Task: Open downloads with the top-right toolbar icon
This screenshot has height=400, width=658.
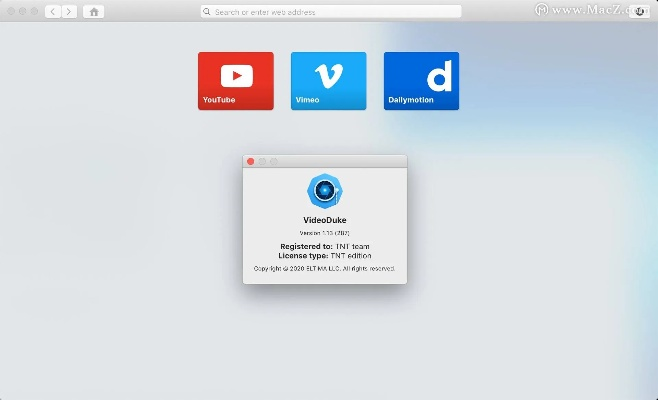Action: [x=639, y=12]
